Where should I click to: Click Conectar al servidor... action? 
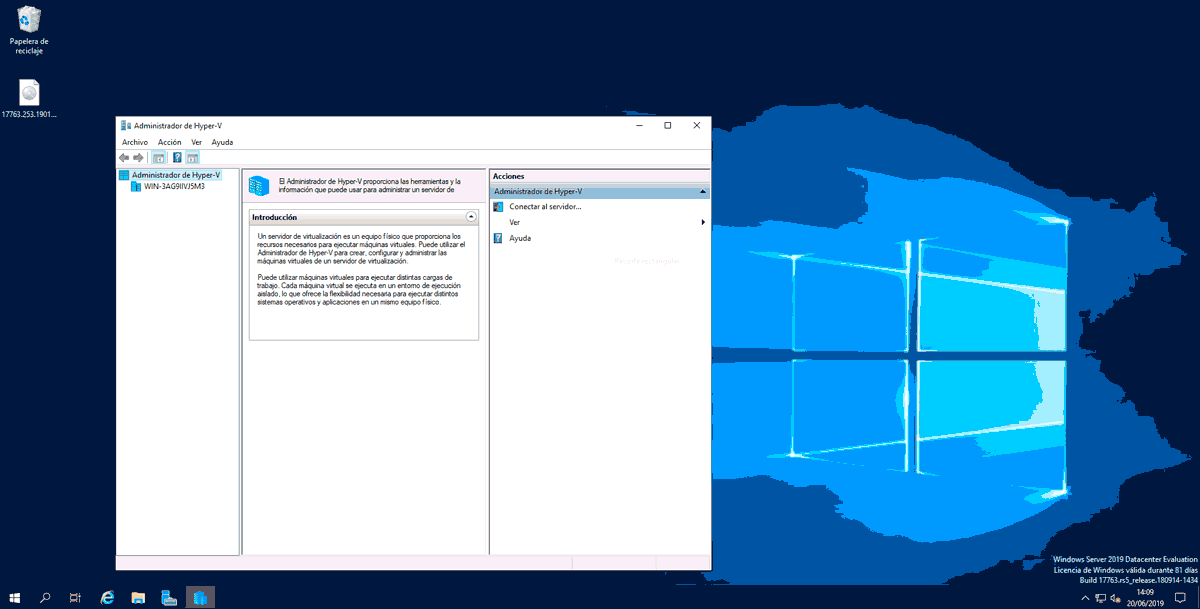point(545,207)
